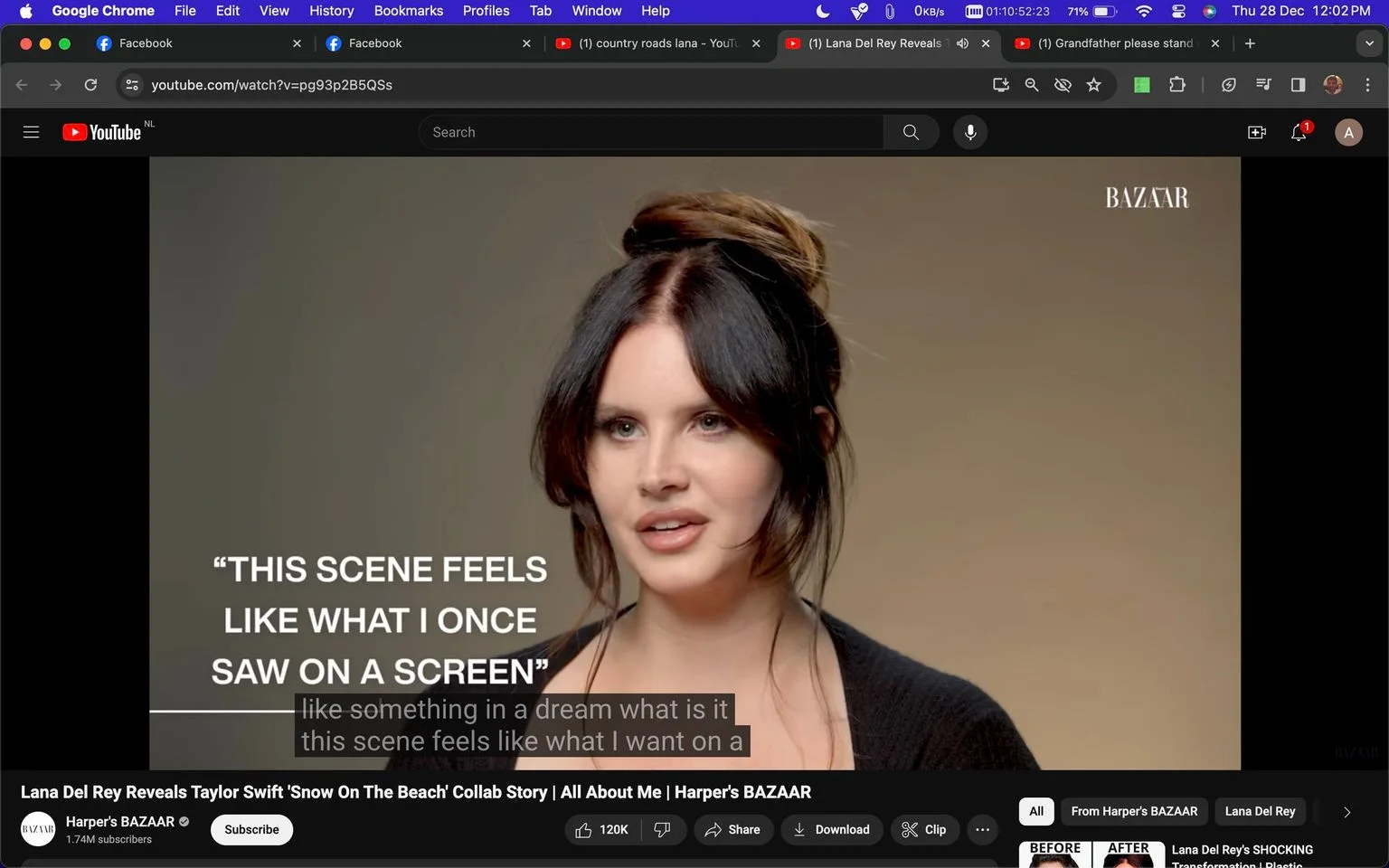Select the From Harper's BAZAAR chip
Viewport: 1389px width, 868px height.
click(1134, 811)
